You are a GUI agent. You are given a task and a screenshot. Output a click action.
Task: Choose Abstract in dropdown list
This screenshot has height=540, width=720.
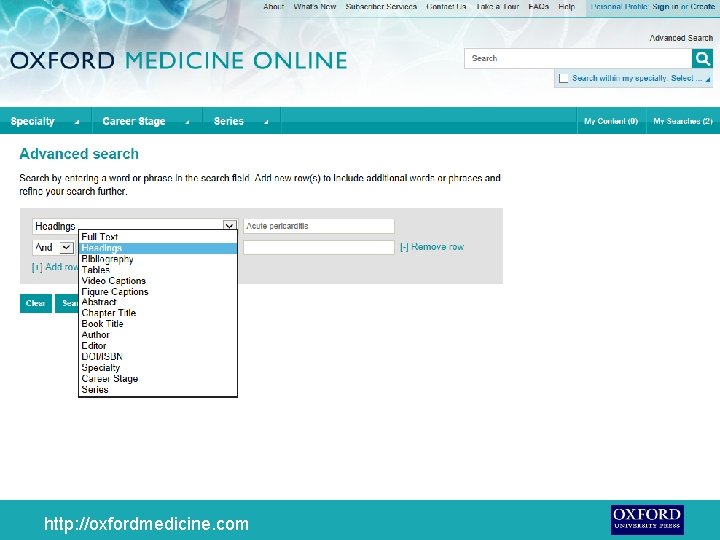[x=158, y=302]
